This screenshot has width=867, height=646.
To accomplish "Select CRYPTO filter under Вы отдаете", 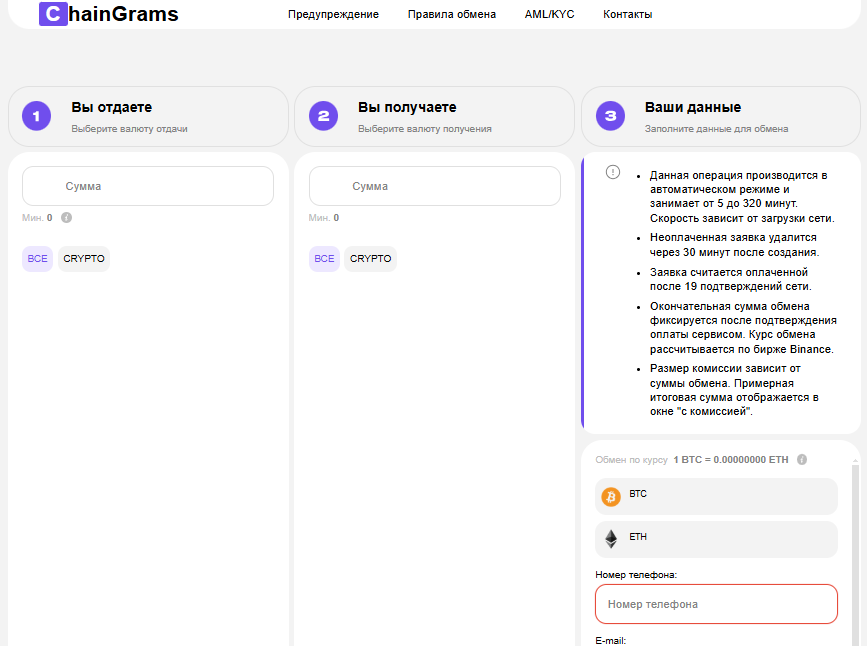I will tap(84, 259).
